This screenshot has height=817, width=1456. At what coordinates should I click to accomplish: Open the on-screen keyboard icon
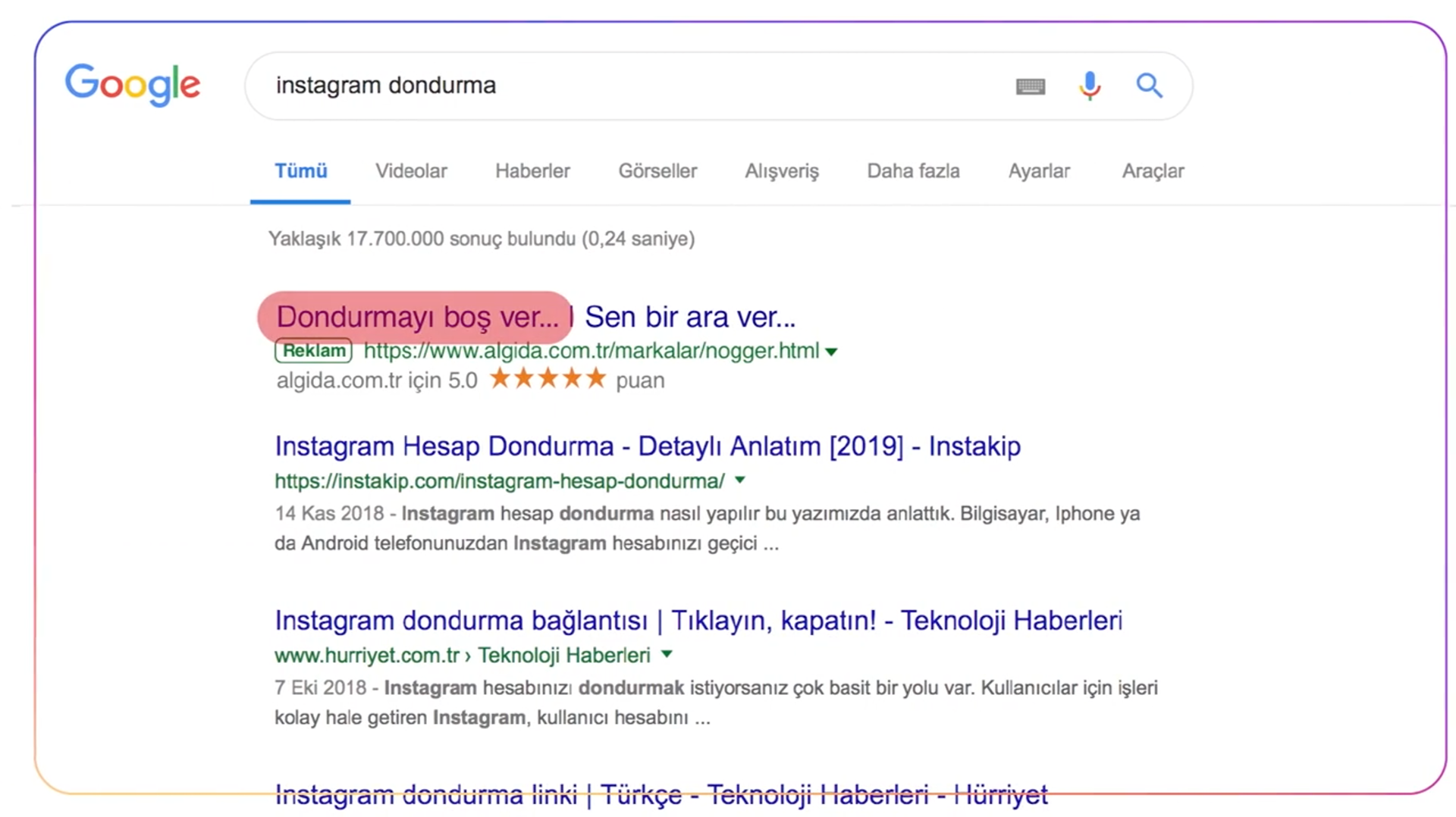(x=1030, y=86)
